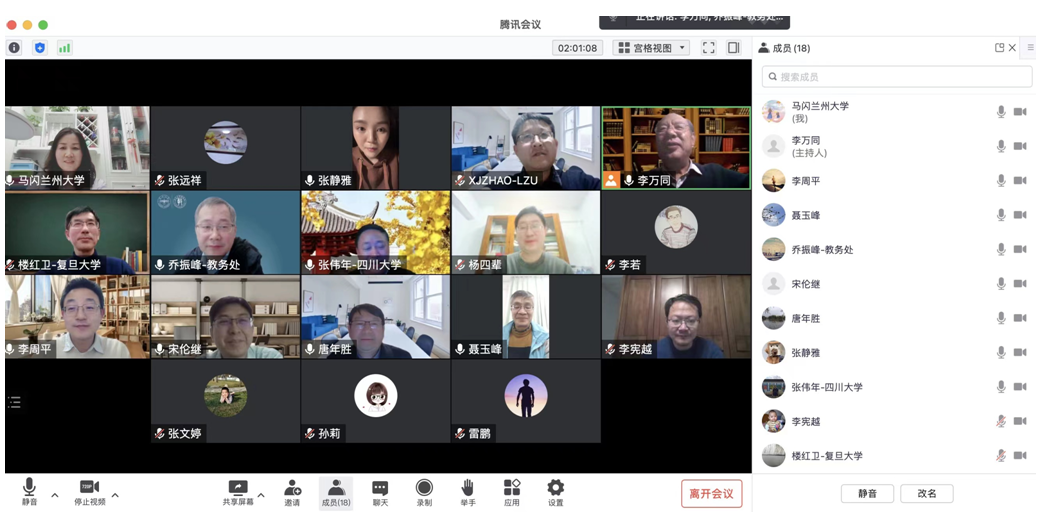Open the 邀请 (Invite) icon

point(292,492)
